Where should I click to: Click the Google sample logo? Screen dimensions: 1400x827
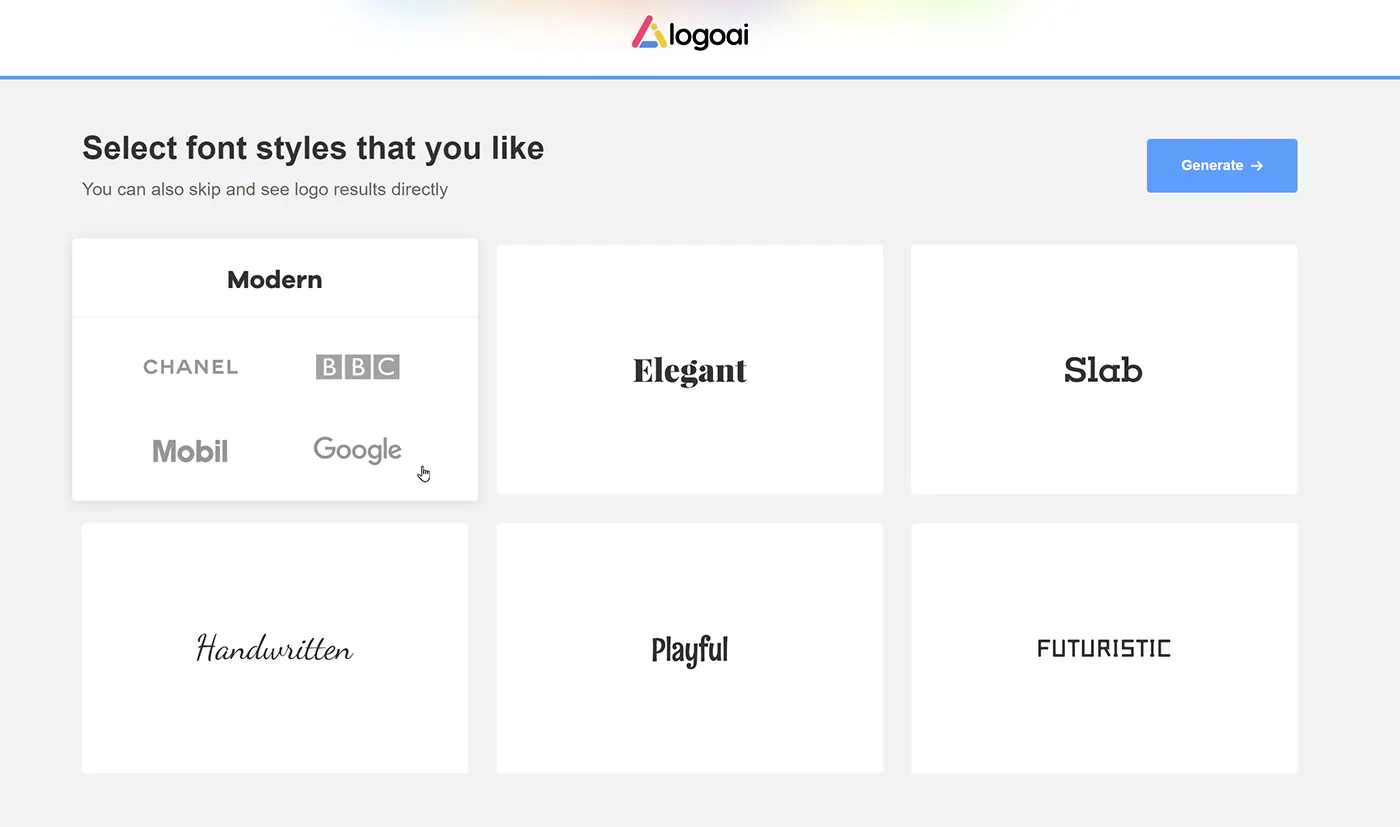pyautogui.click(x=358, y=450)
